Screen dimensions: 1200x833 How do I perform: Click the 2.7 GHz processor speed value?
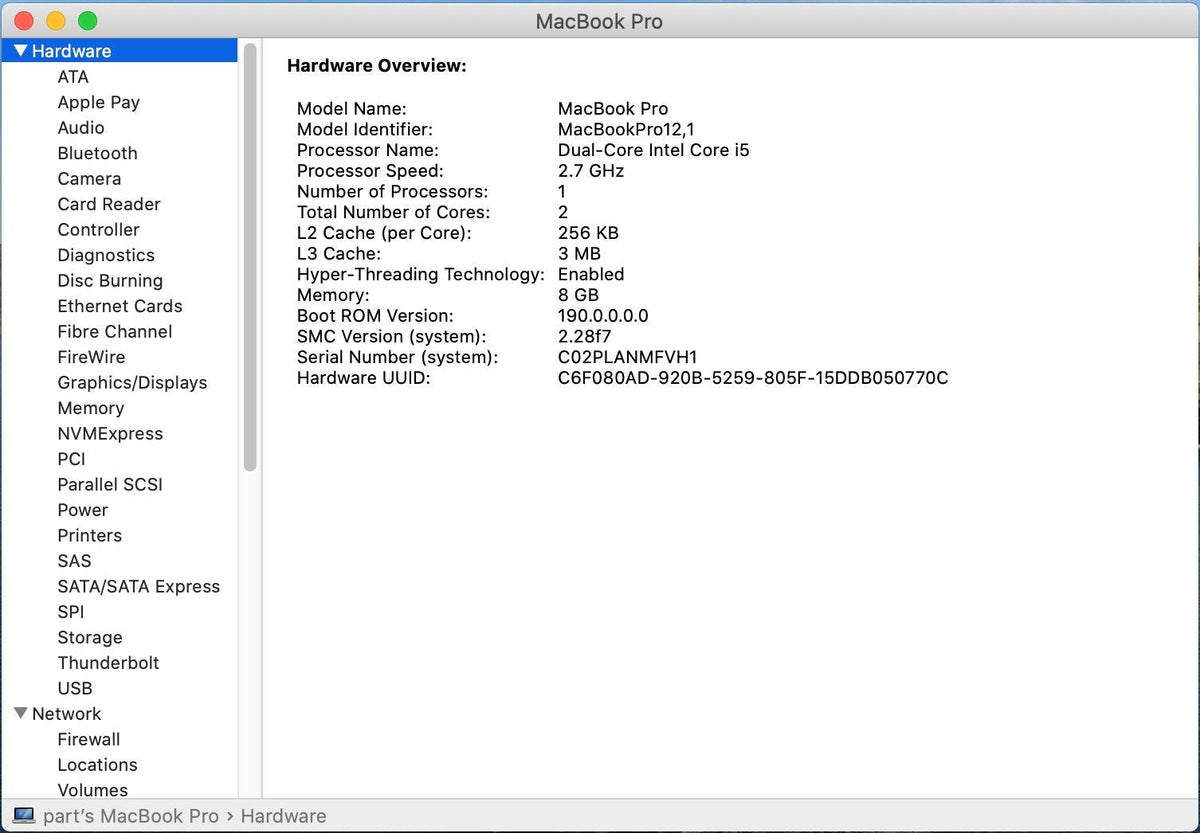[591, 171]
